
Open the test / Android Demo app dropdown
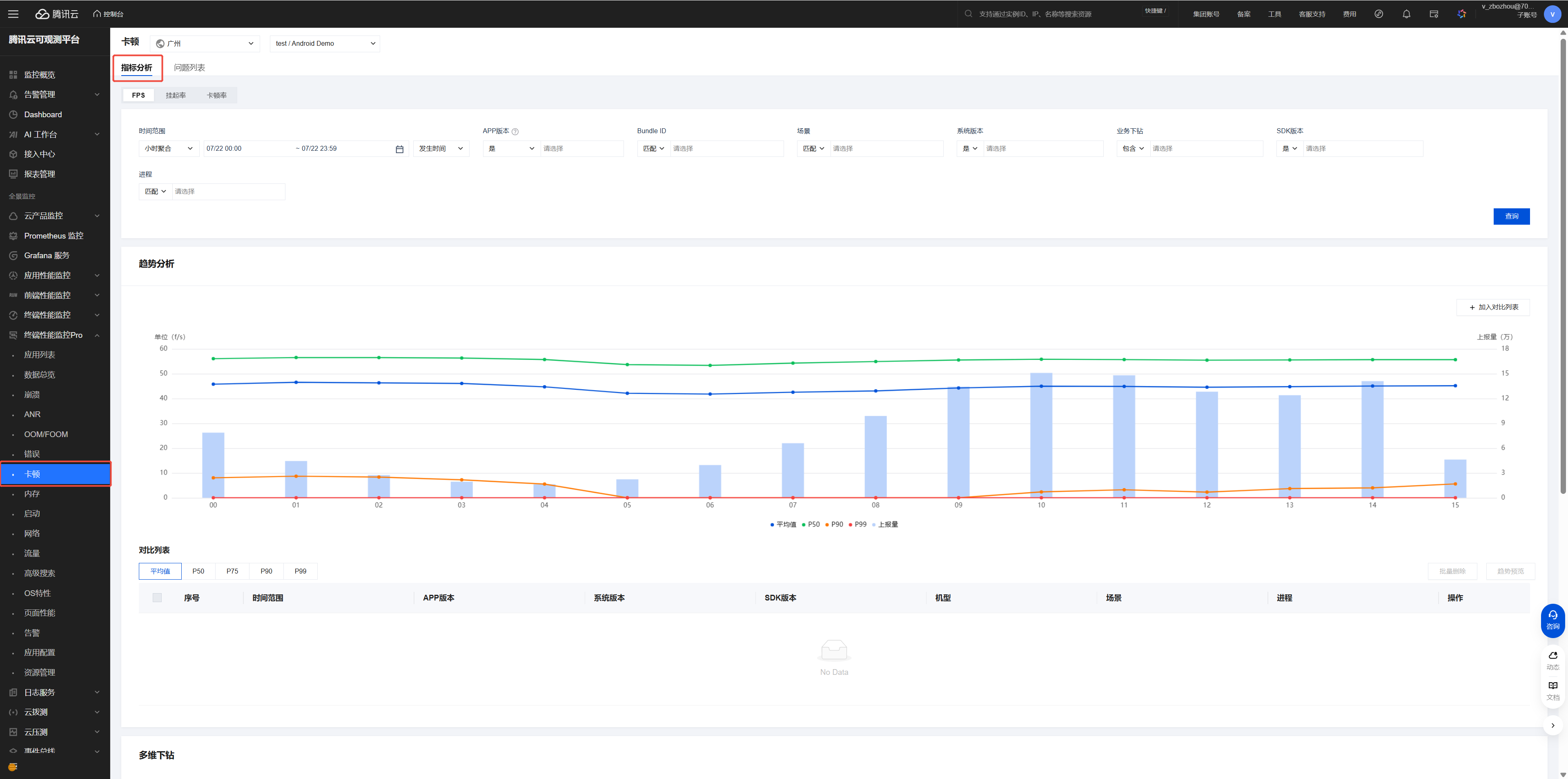[x=325, y=43]
